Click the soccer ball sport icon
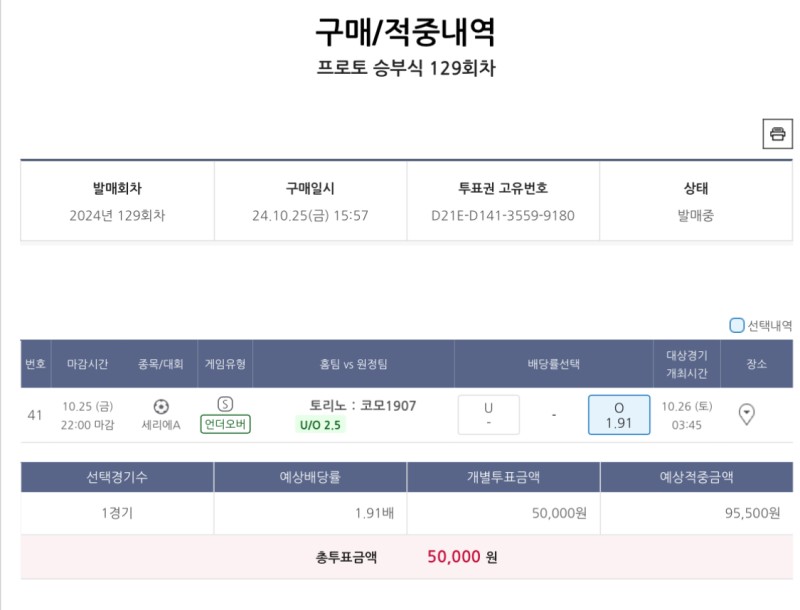Viewport: 800px width, 610px height. coord(161,406)
